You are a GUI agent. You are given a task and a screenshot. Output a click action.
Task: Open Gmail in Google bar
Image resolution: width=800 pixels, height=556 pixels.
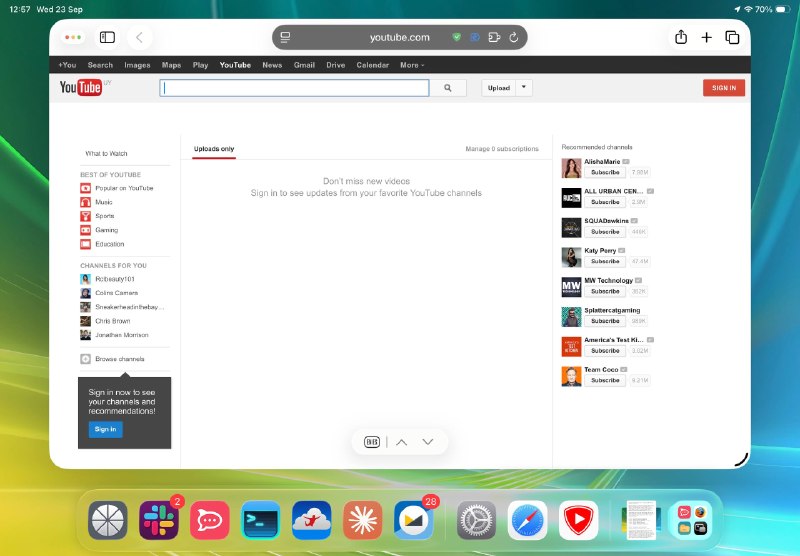304,65
